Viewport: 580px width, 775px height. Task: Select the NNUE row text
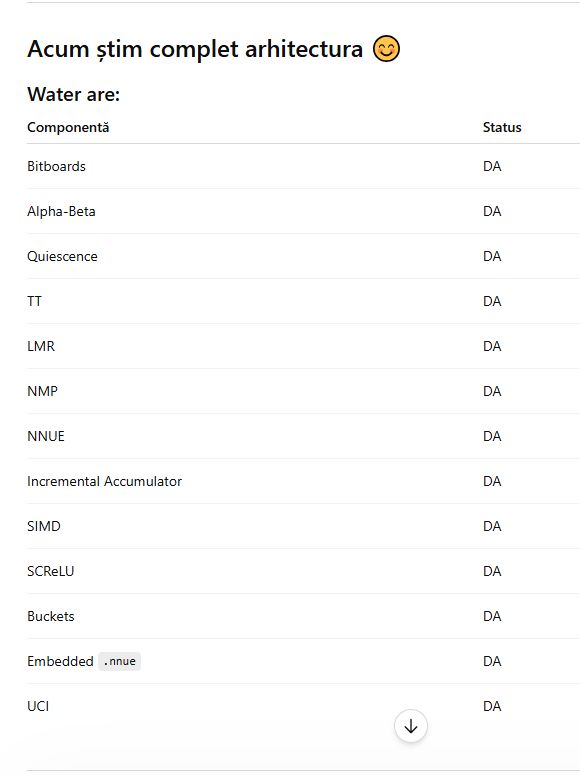click(46, 436)
